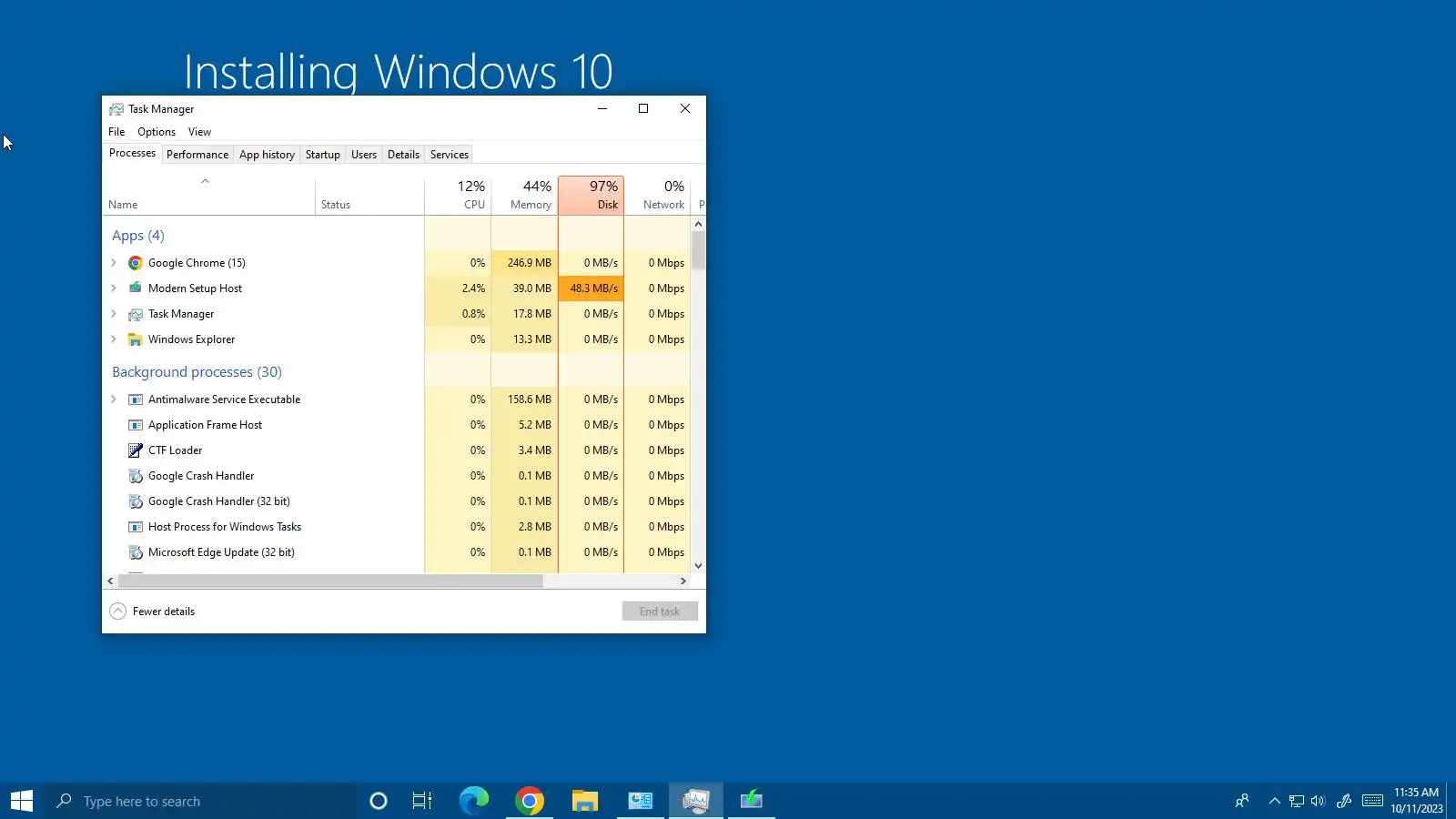Click the Task Manager process row icon
Viewport: 1456px width, 819px height.
pos(135,314)
